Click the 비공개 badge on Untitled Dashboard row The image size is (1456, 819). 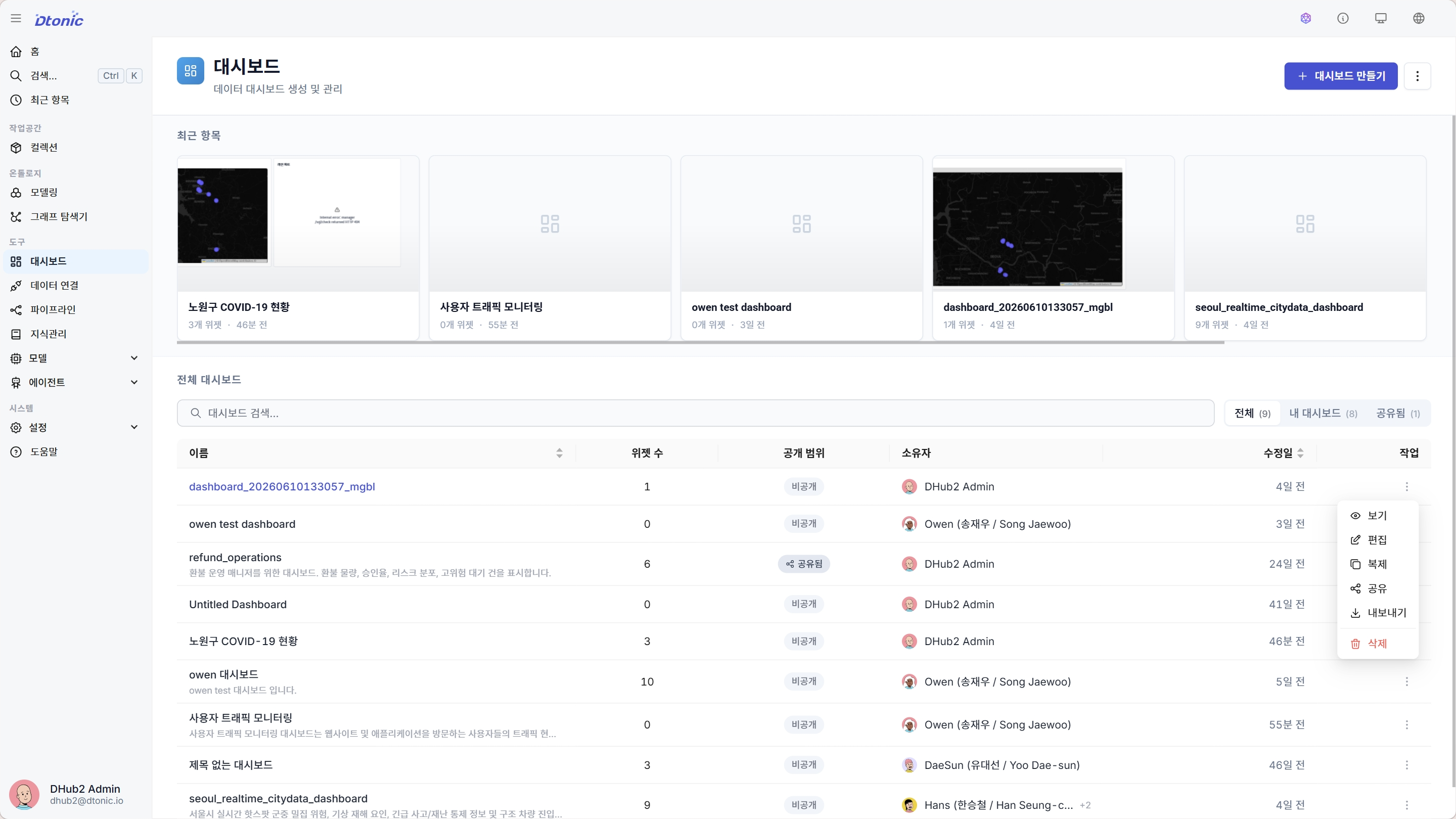tap(804, 604)
